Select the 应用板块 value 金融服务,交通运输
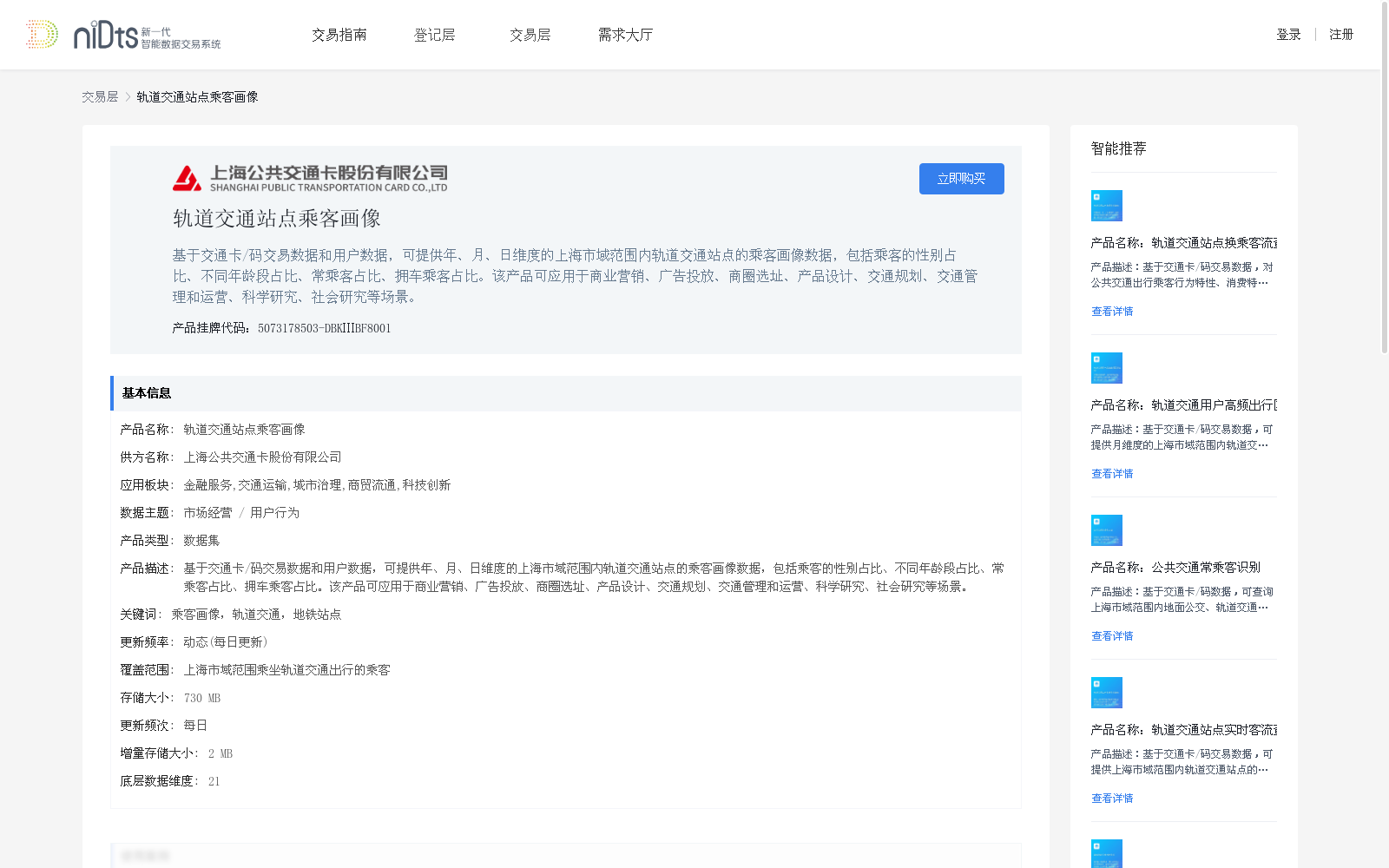Screen dimensions: 1389x868 (317, 485)
